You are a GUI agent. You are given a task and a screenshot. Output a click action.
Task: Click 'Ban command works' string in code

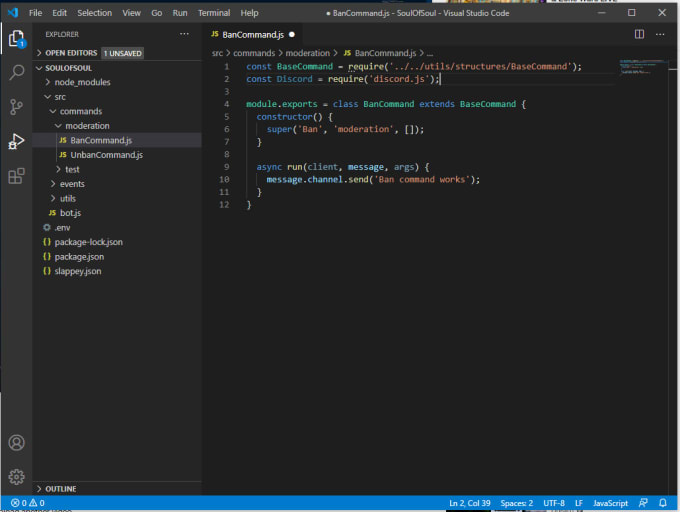pyautogui.click(x=422, y=179)
